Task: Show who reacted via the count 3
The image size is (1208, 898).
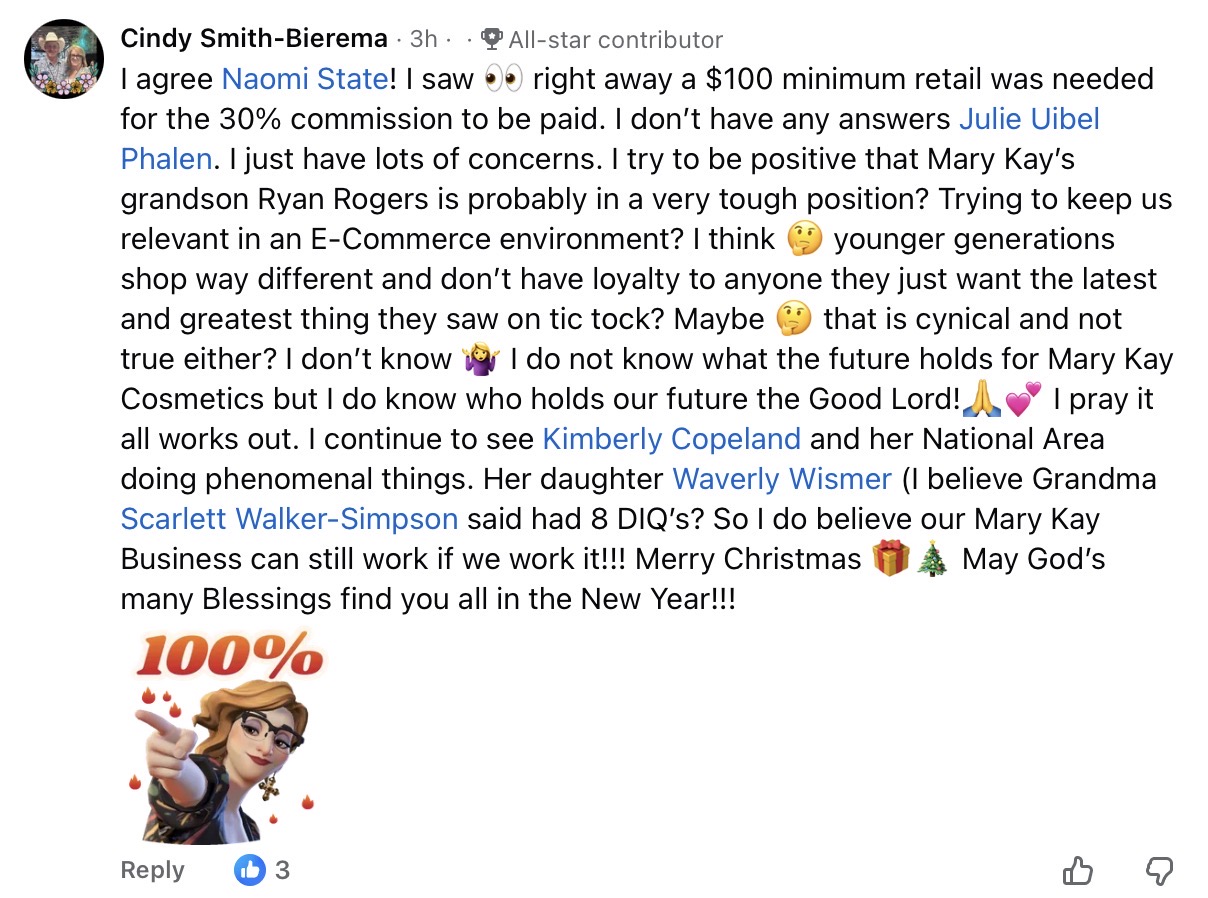Action: coord(282,870)
